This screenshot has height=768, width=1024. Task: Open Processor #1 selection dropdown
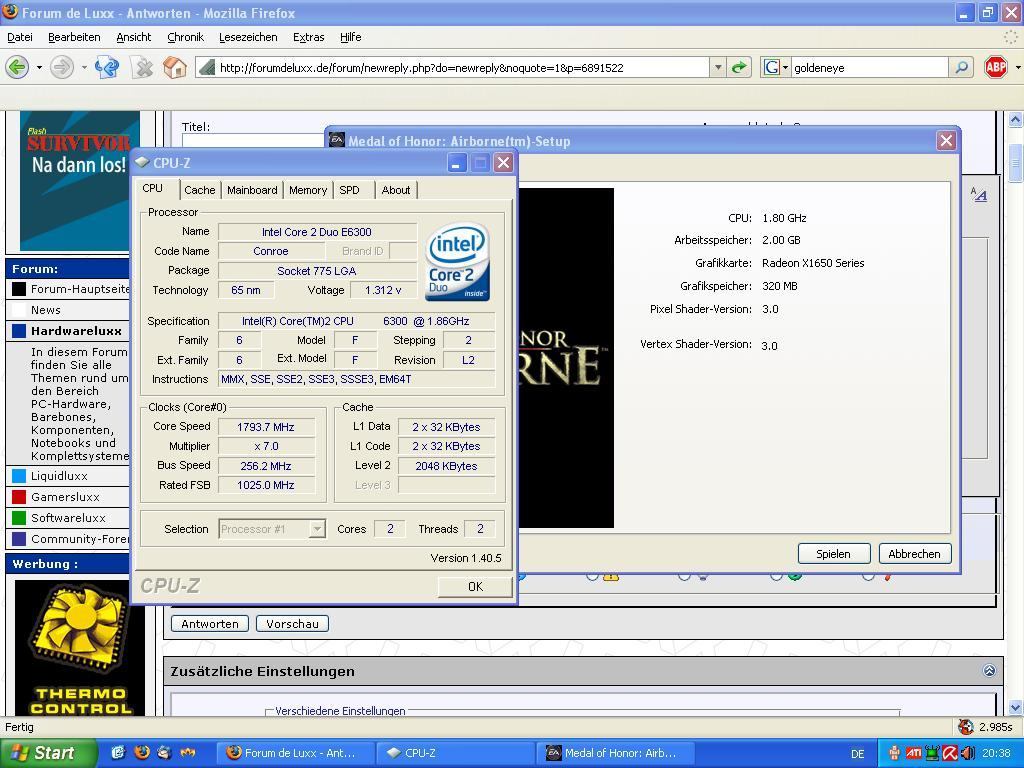coord(317,529)
